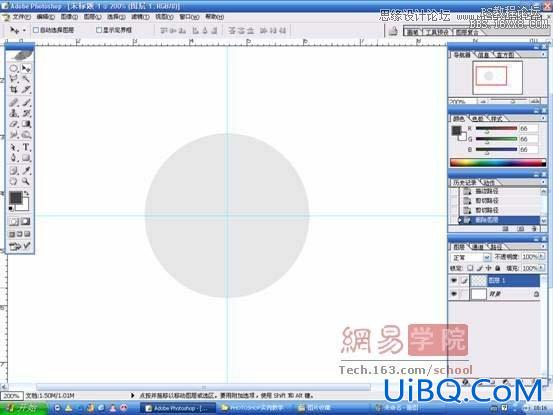Select the Blur tool

(14, 135)
